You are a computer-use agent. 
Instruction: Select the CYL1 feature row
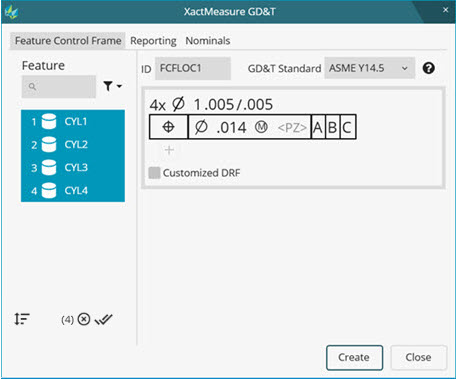point(73,122)
